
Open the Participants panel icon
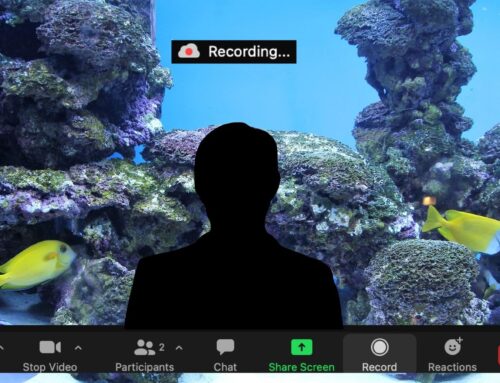pos(145,347)
